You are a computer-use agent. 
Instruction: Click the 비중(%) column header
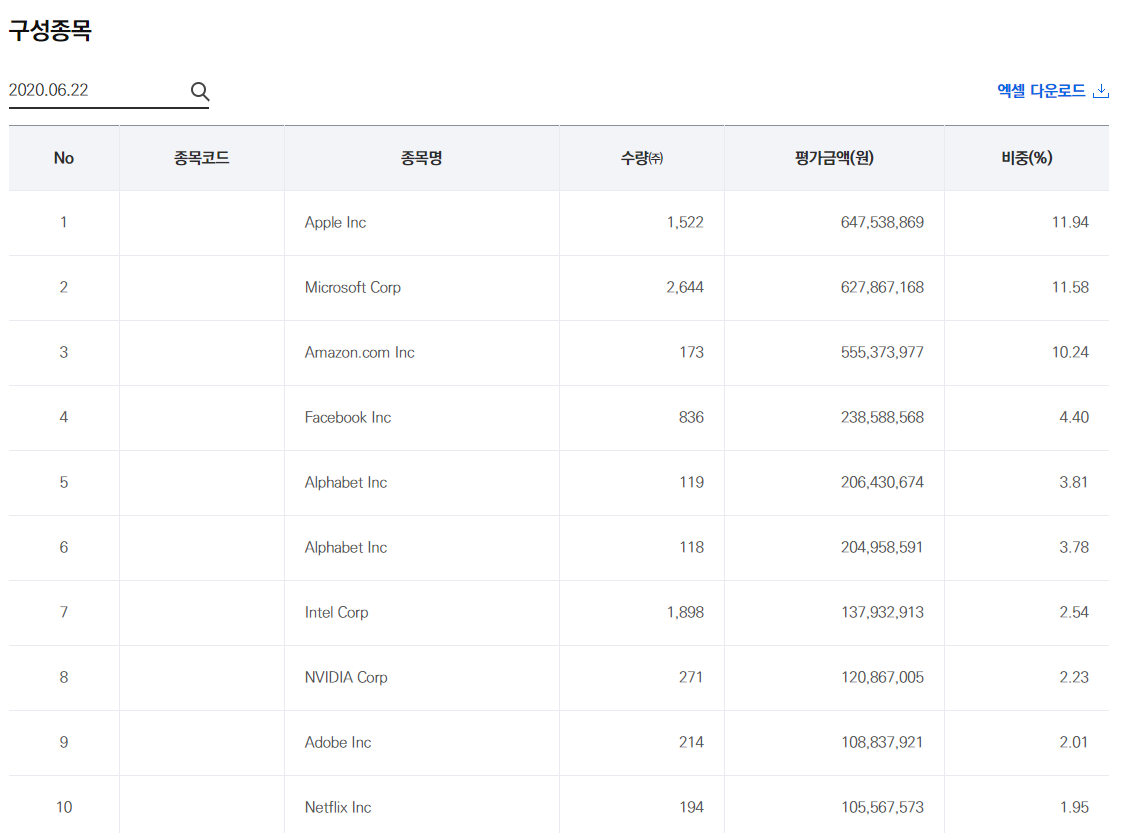point(1027,158)
